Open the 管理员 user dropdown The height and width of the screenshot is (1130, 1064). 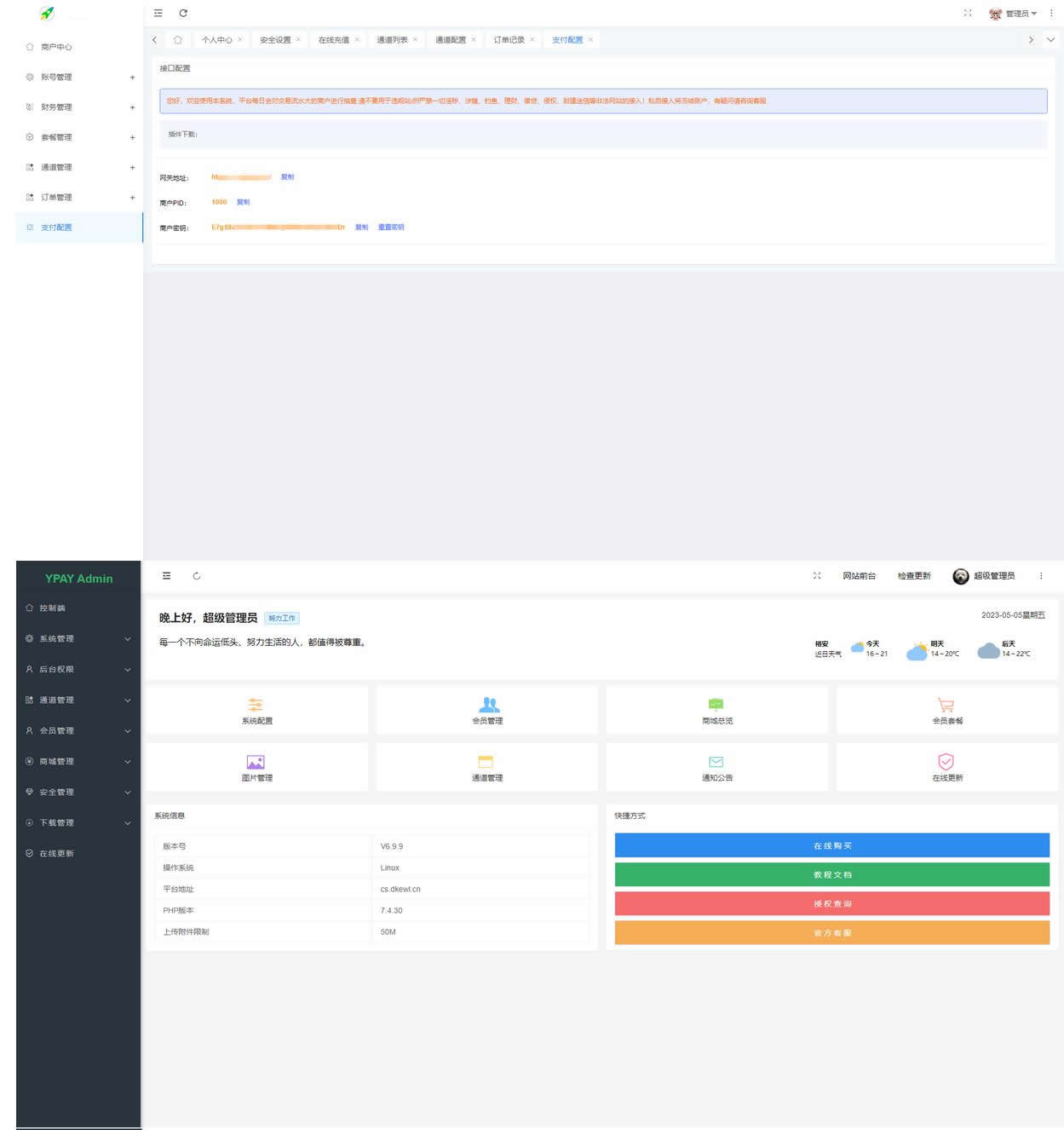tap(1015, 14)
